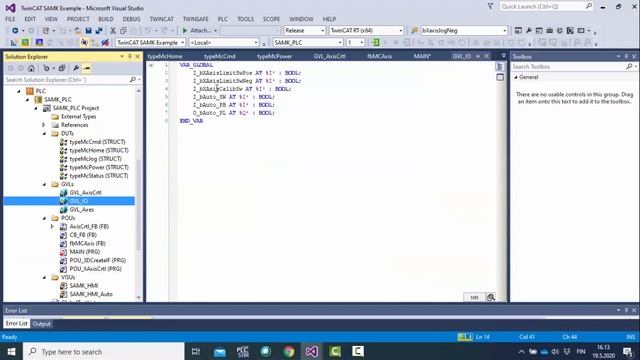Image resolution: width=640 pixels, height=360 pixels.
Task: Click the Attach... start button
Action: click(x=200, y=31)
